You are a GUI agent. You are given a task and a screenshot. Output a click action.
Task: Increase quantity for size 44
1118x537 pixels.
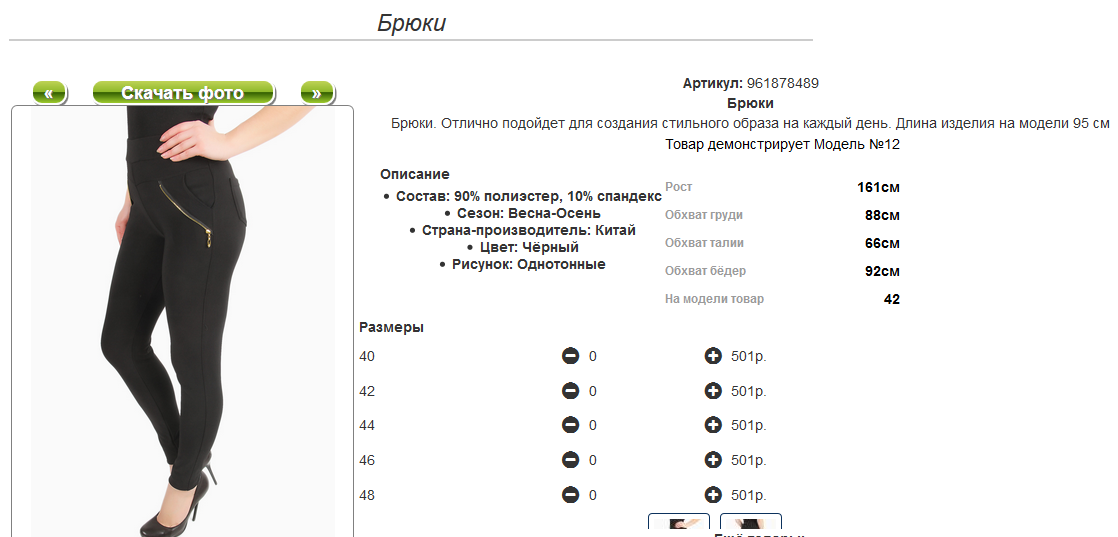pos(713,425)
